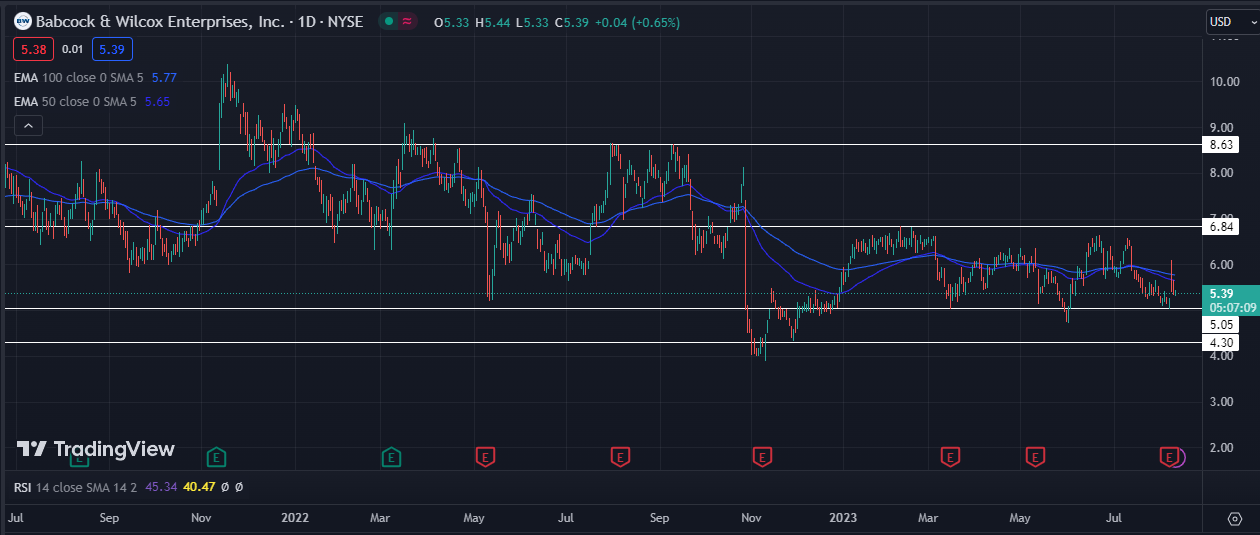Click the yellow RSI average value 40.47
Screen dimensions: 1260x535
[x=198, y=487]
